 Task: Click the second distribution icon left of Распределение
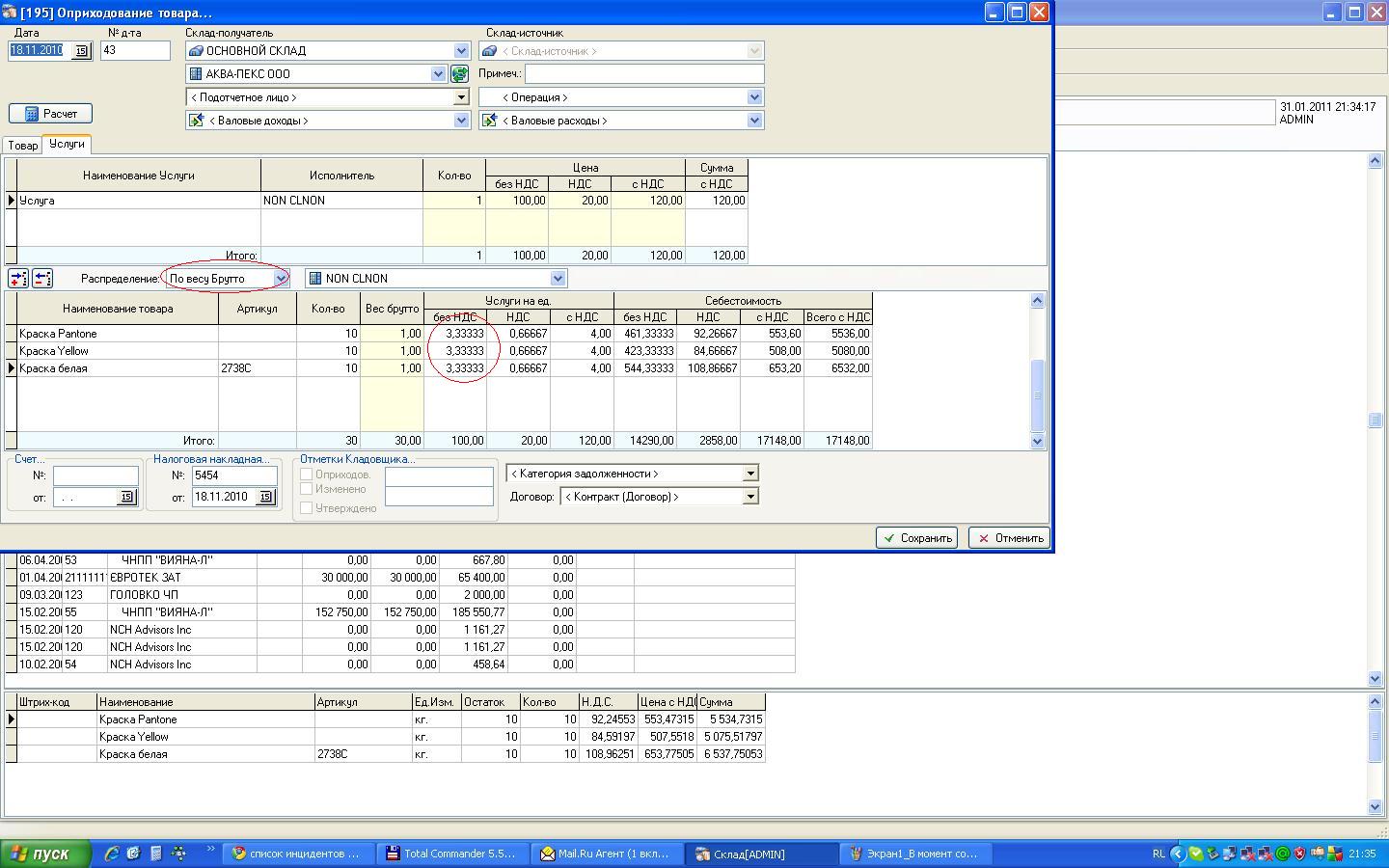pyautogui.click(x=42, y=279)
